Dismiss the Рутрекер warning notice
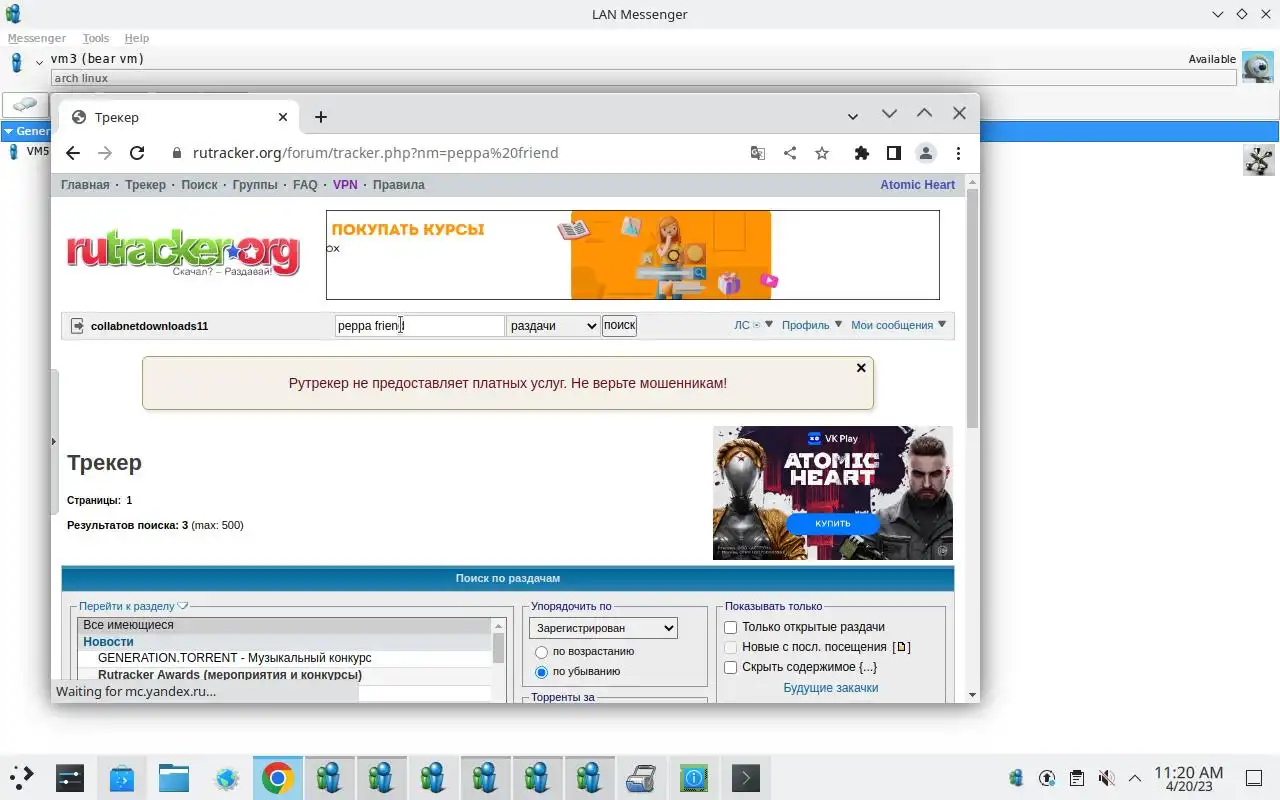This screenshot has width=1280, height=800. point(861,368)
